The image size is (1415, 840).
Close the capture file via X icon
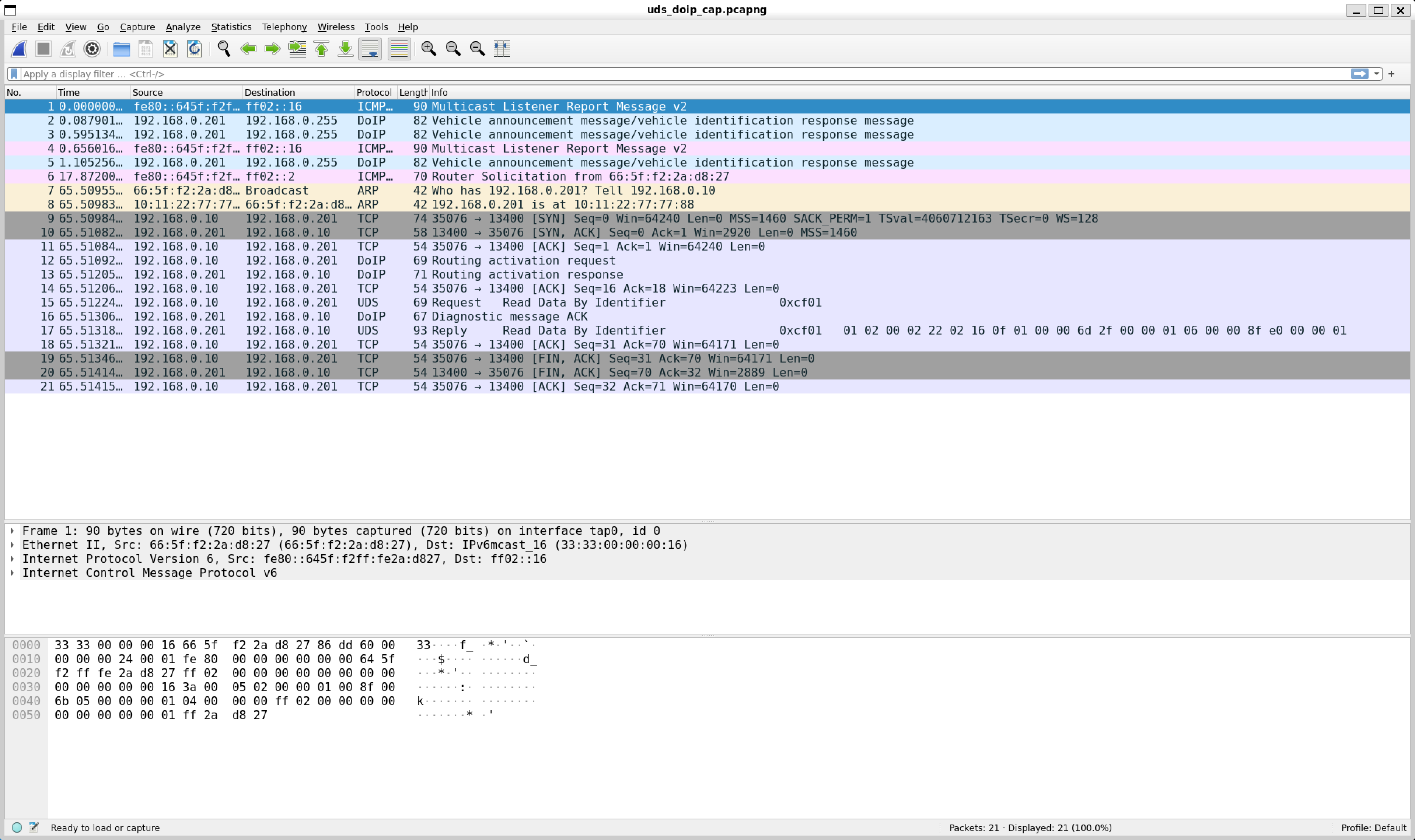pyautogui.click(x=170, y=49)
